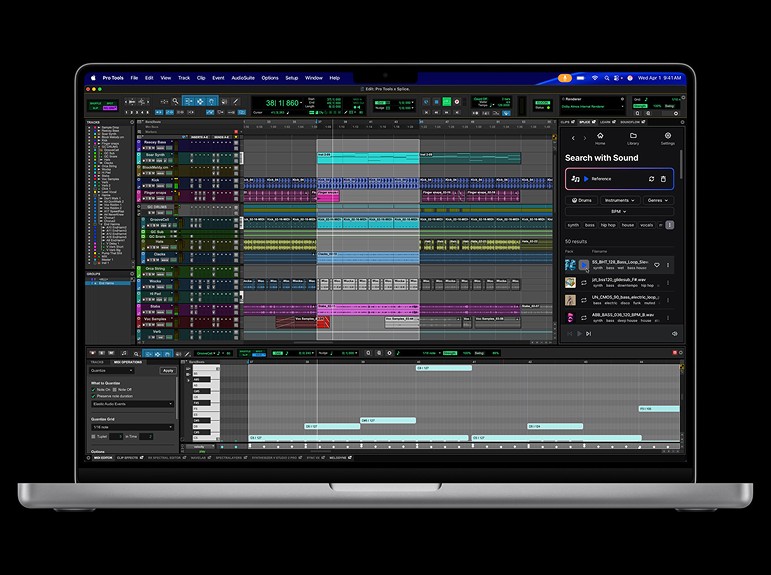Filter results by hip hop tag
Screen dimensions: 771x575
click(x=607, y=225)
